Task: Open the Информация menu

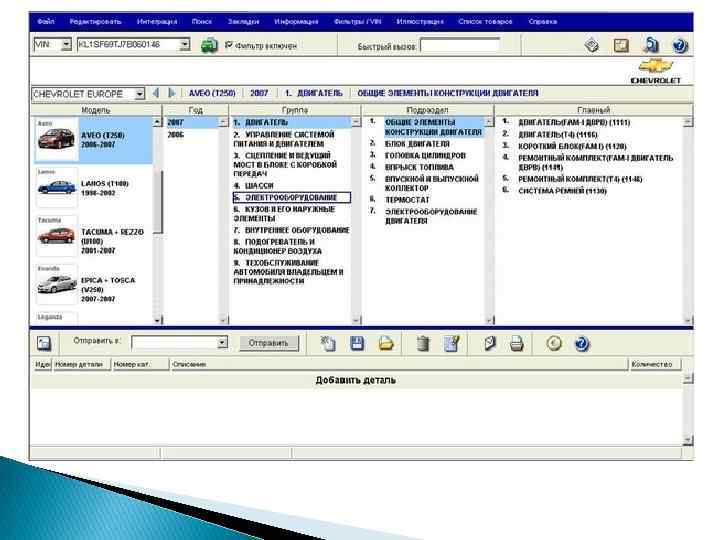Action: click(296, 22)
